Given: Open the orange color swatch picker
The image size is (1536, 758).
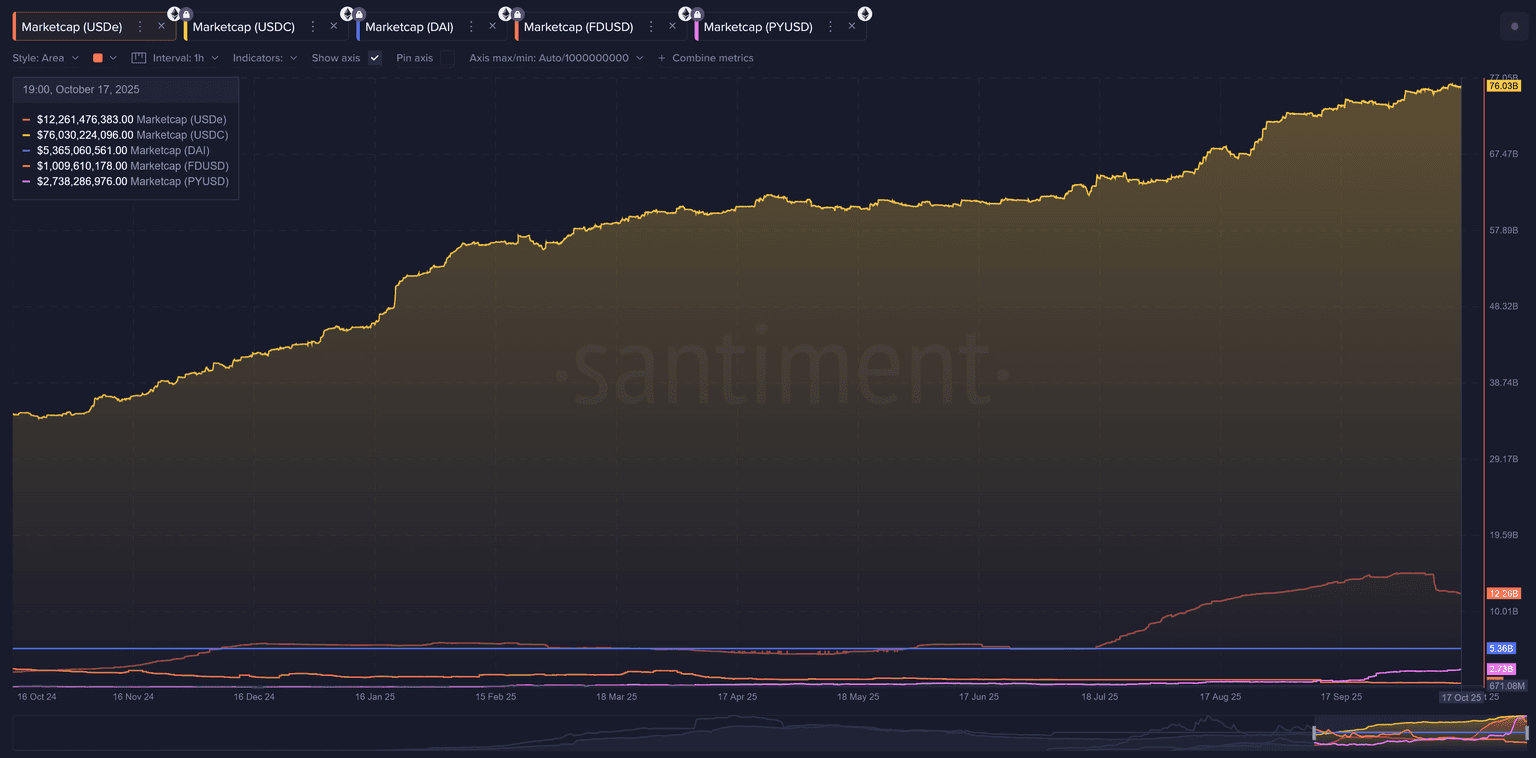Looking at the screenshot, I should click(104, 58).
